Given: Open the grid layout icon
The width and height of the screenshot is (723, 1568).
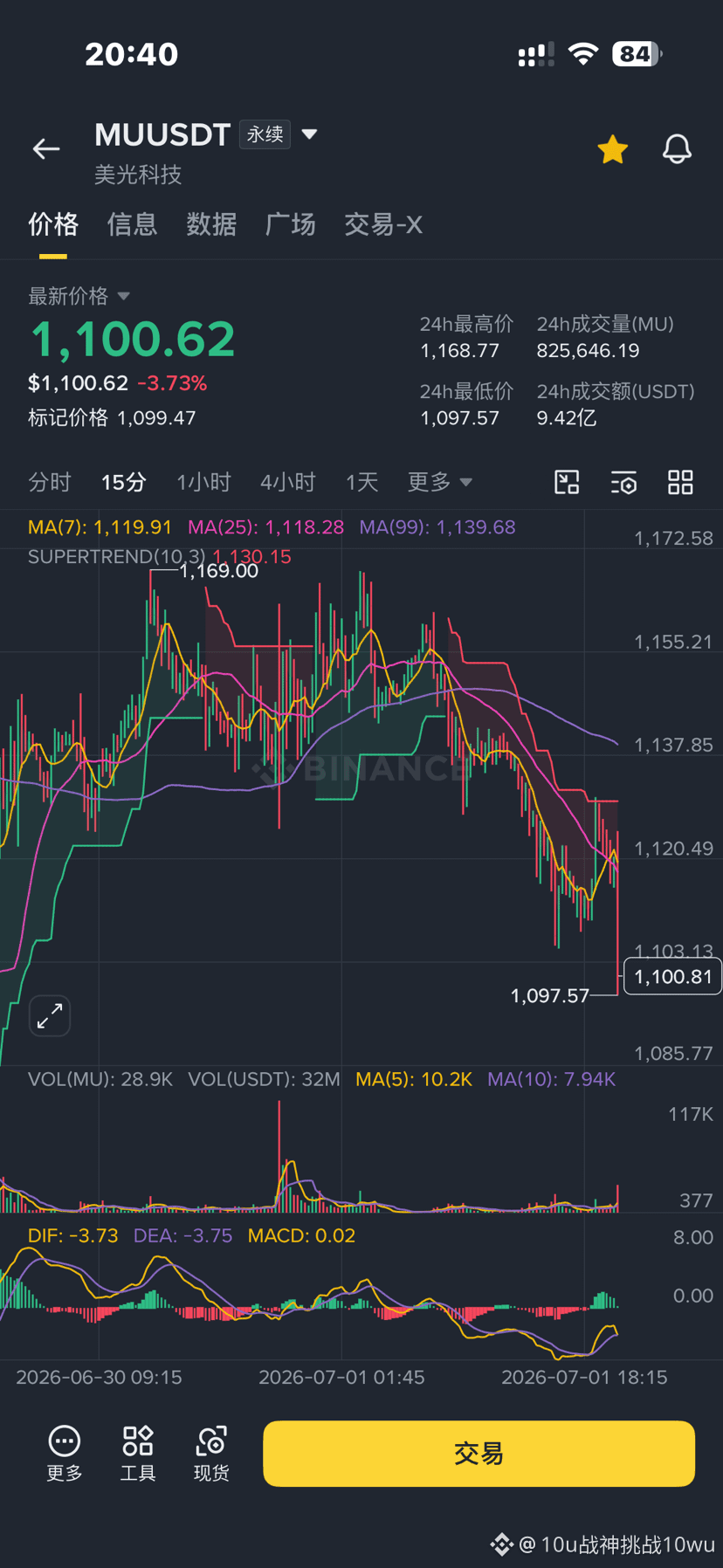Looking at the screenshot, I should click(680, 482).
